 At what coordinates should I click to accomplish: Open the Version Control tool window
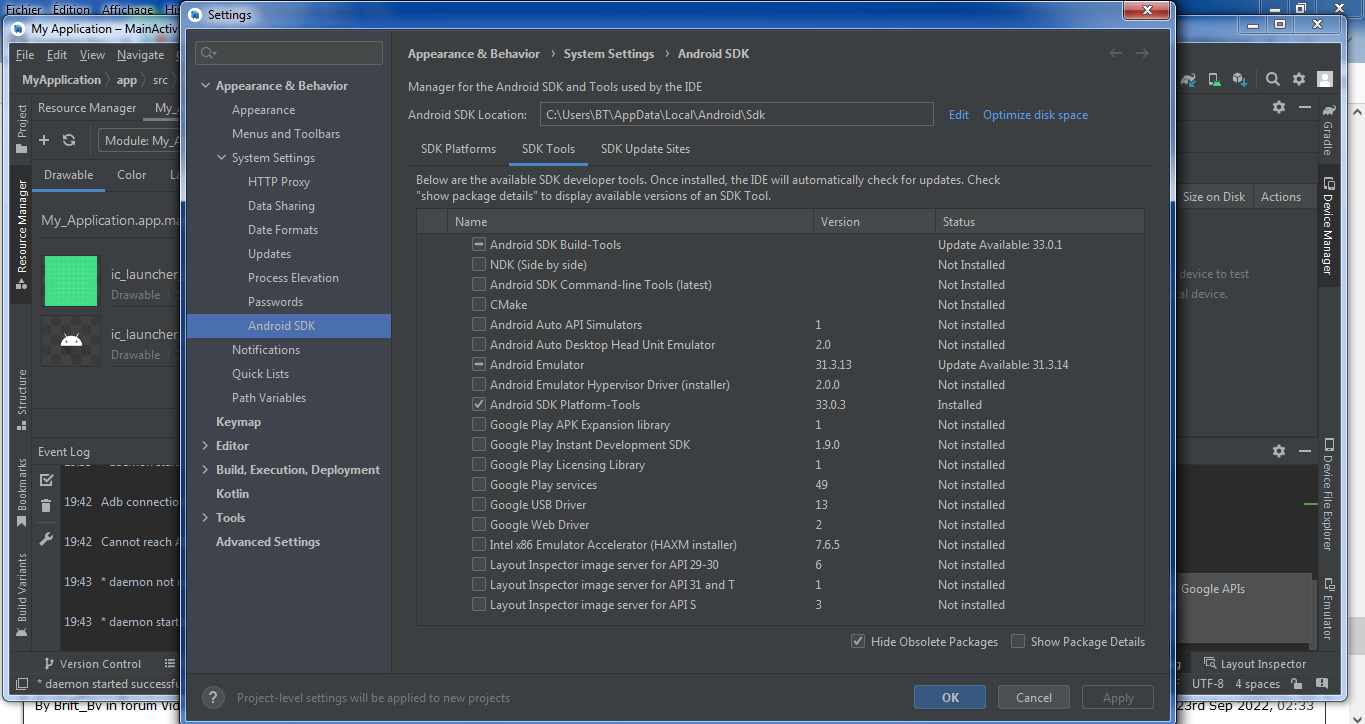pyautogui.click(x=93, y=664)
